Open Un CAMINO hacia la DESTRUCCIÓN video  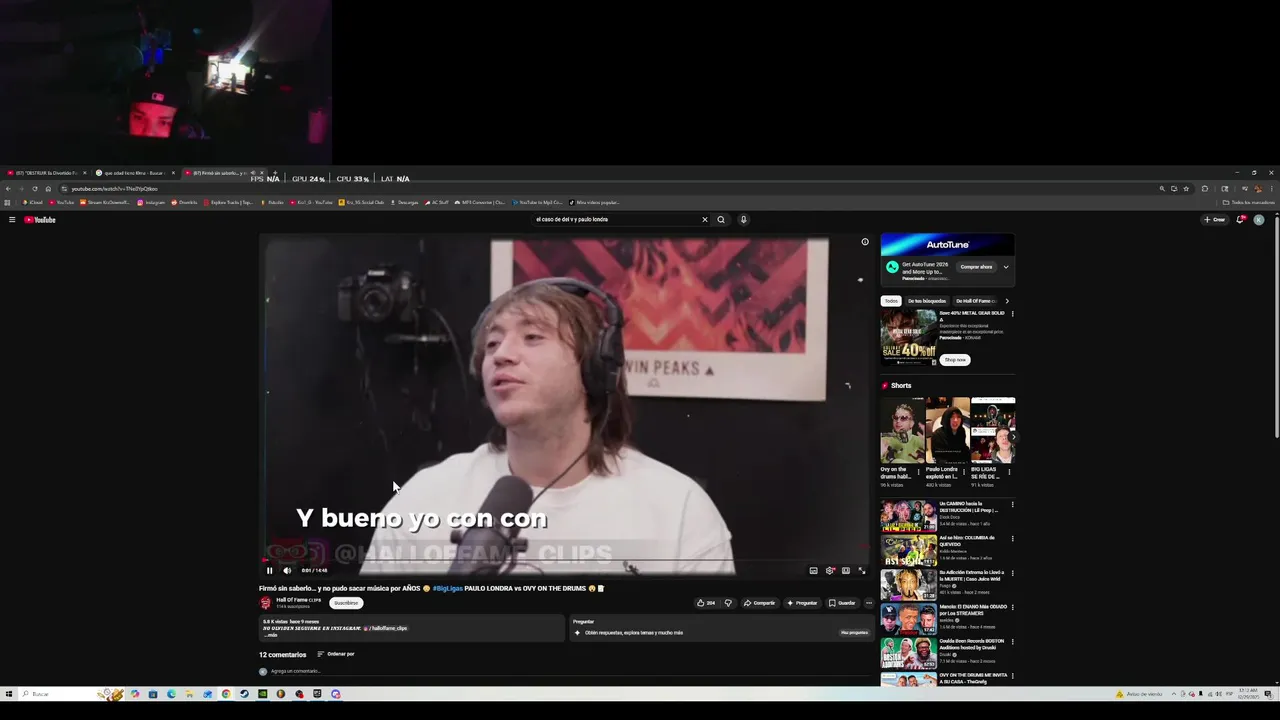click(908, 515)
